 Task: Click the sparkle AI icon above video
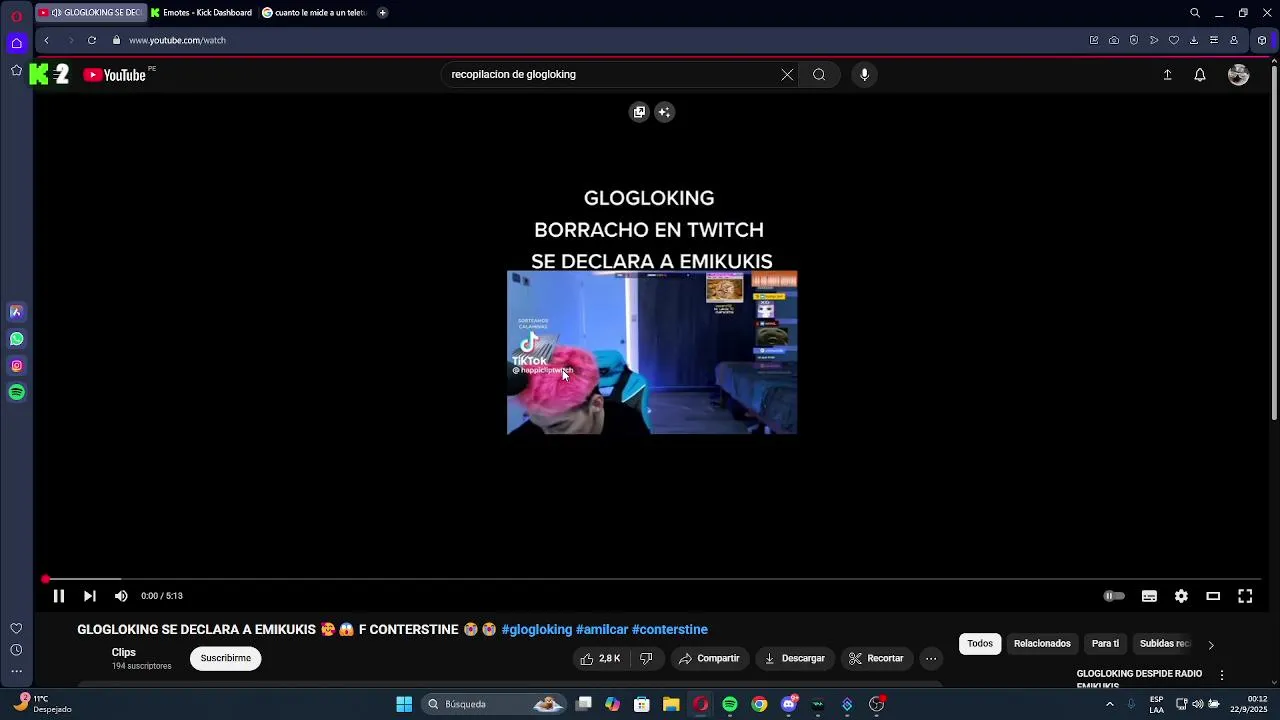664,112
